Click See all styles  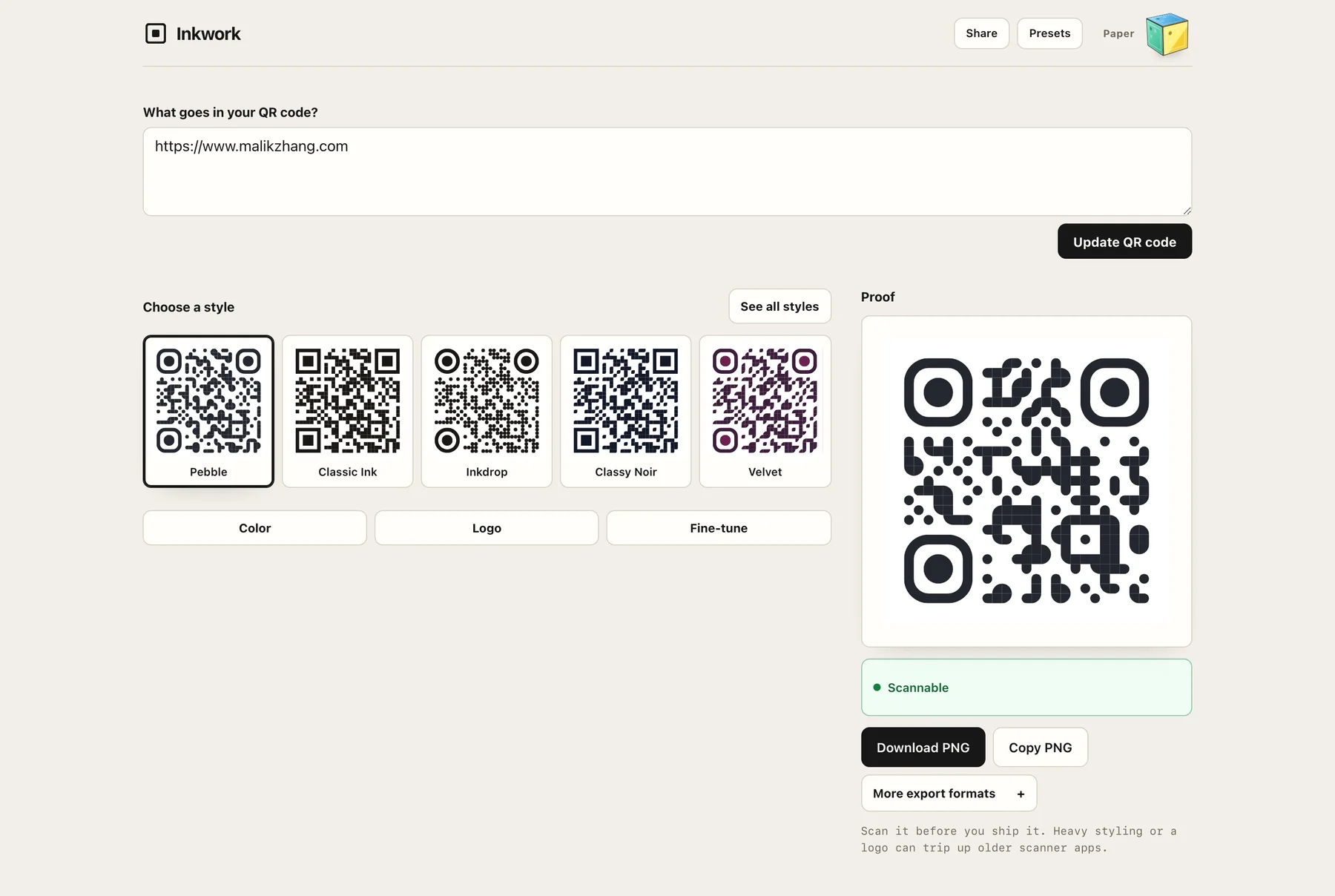tap(779, 306)
